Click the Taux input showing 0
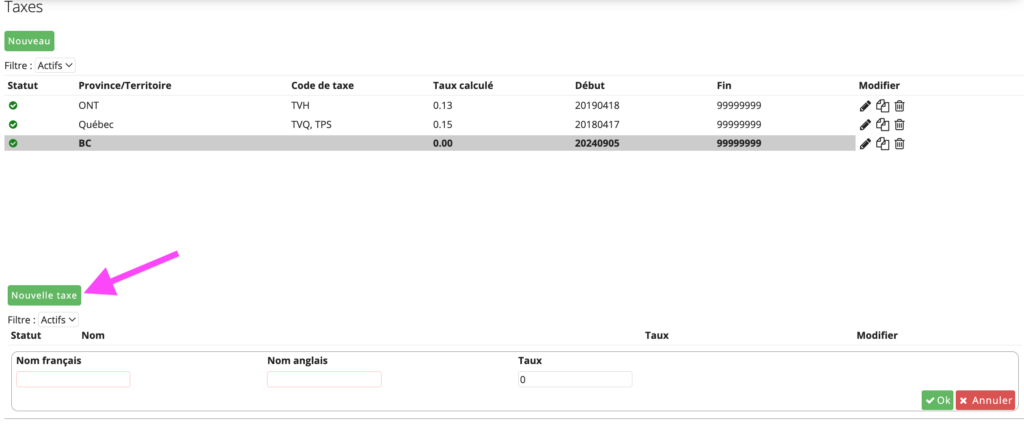Viewport: 1024px width, 427px height. point(575,379)
